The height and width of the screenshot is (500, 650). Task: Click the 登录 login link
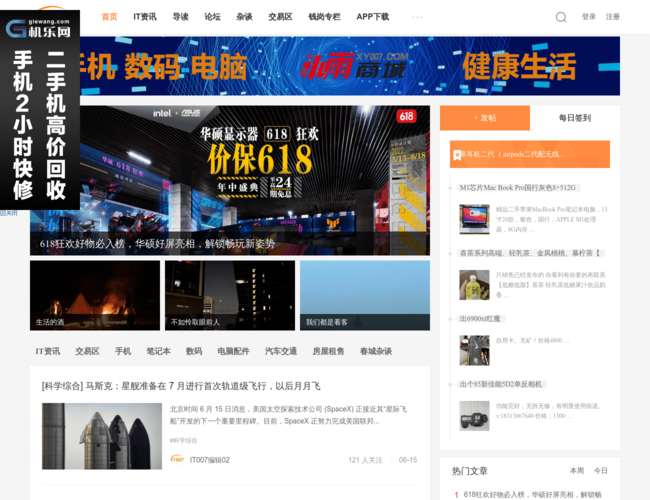pos(589,17)
